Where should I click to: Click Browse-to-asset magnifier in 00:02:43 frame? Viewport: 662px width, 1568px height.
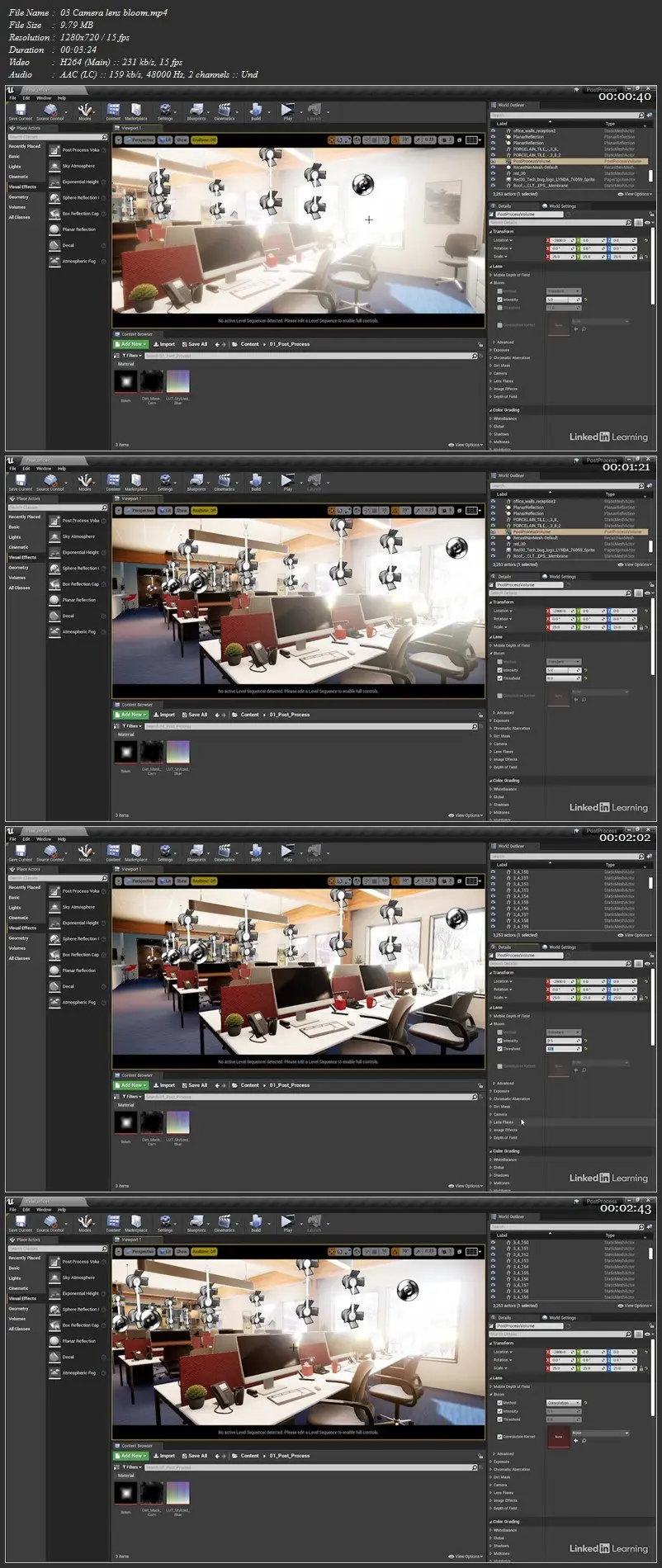click(x=584, y=1442)
